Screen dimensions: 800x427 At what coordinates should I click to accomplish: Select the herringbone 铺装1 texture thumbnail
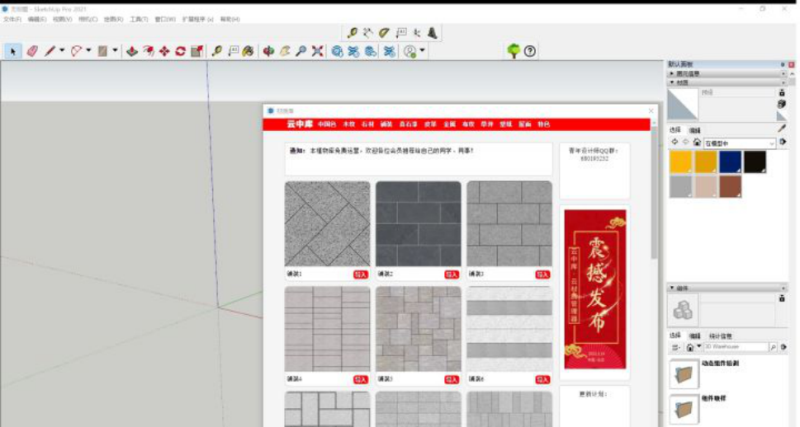coord(328,223)
